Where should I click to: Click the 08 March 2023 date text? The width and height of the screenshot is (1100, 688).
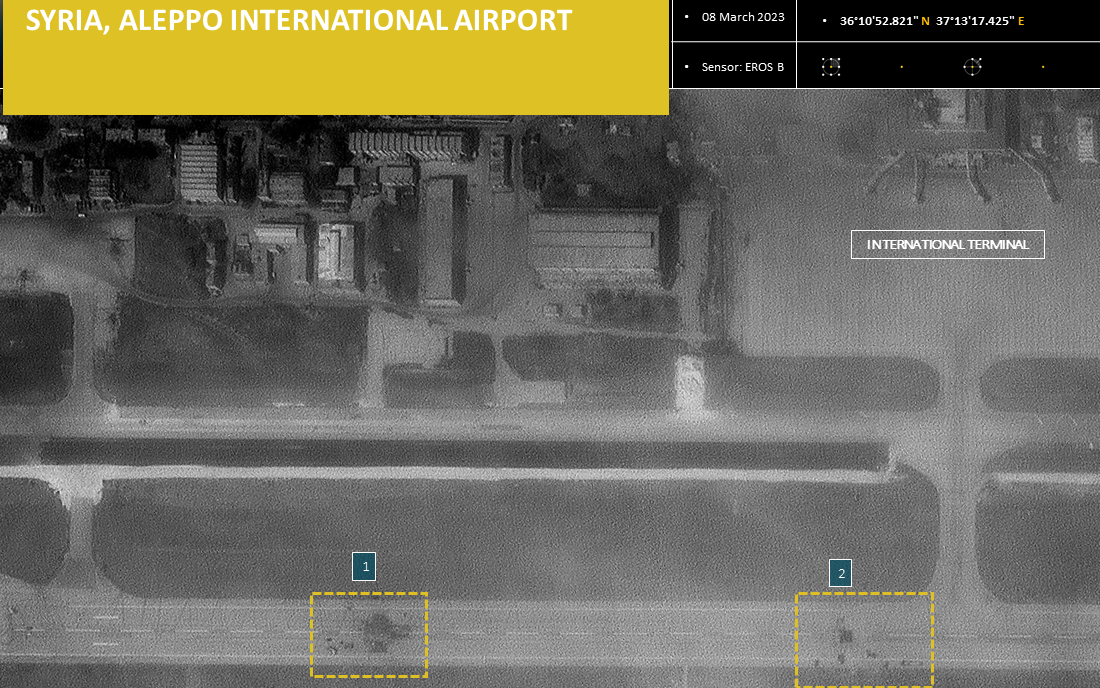click(x=743, y=17)
